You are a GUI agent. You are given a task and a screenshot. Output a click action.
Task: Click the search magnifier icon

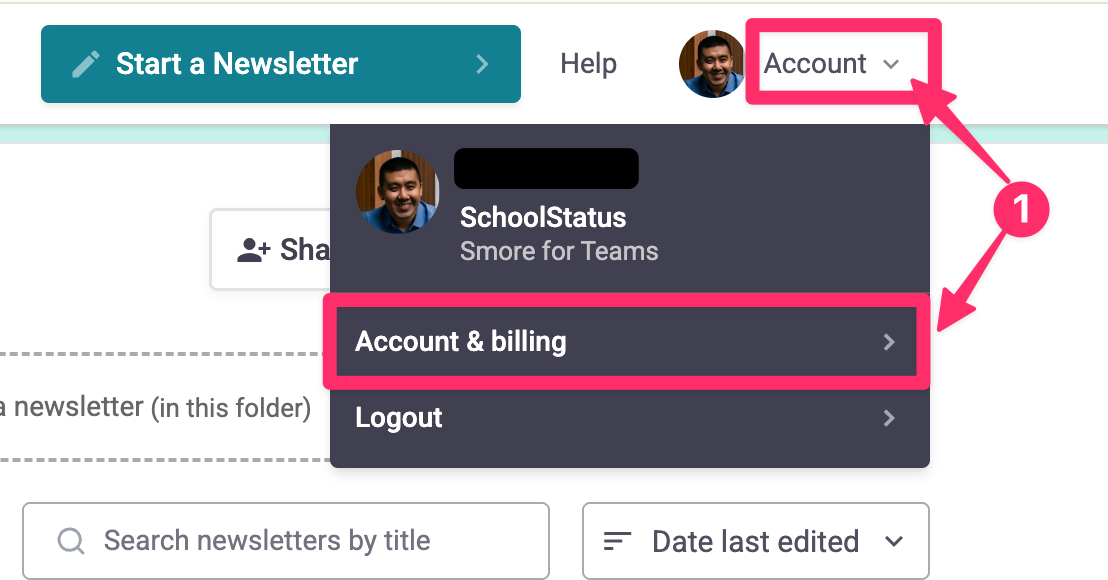point(71,541)
